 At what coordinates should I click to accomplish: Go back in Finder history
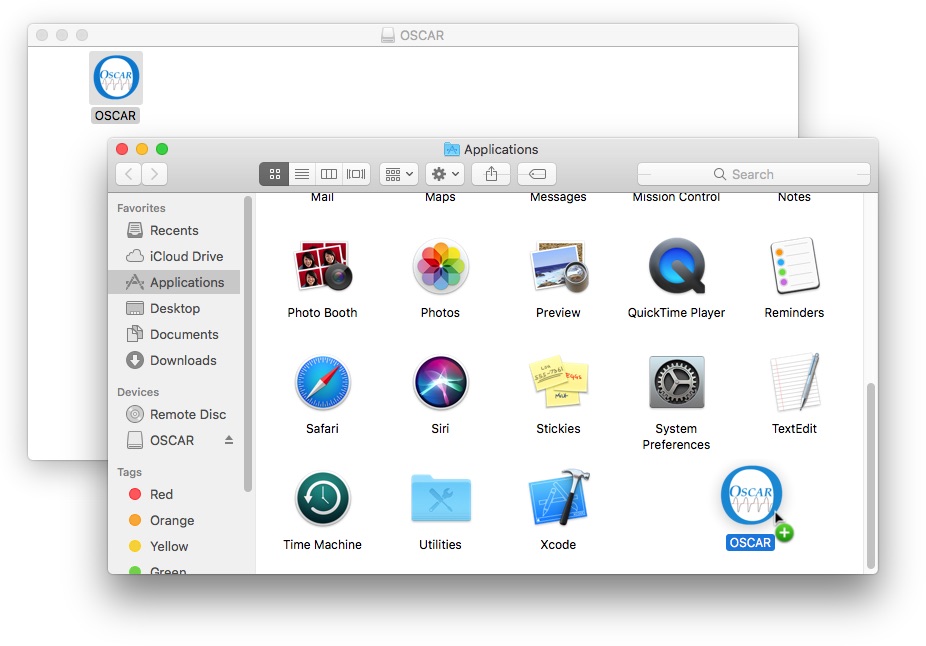click(x=129, y=174)
